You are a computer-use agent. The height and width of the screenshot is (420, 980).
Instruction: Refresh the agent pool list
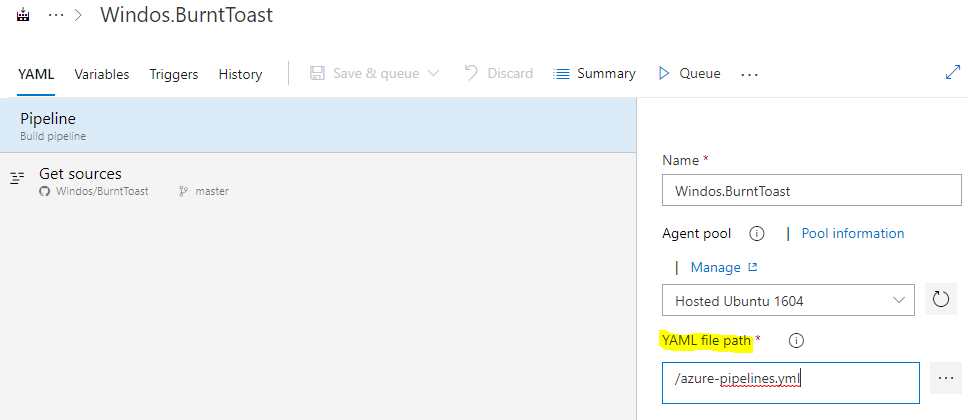[940, 299]
